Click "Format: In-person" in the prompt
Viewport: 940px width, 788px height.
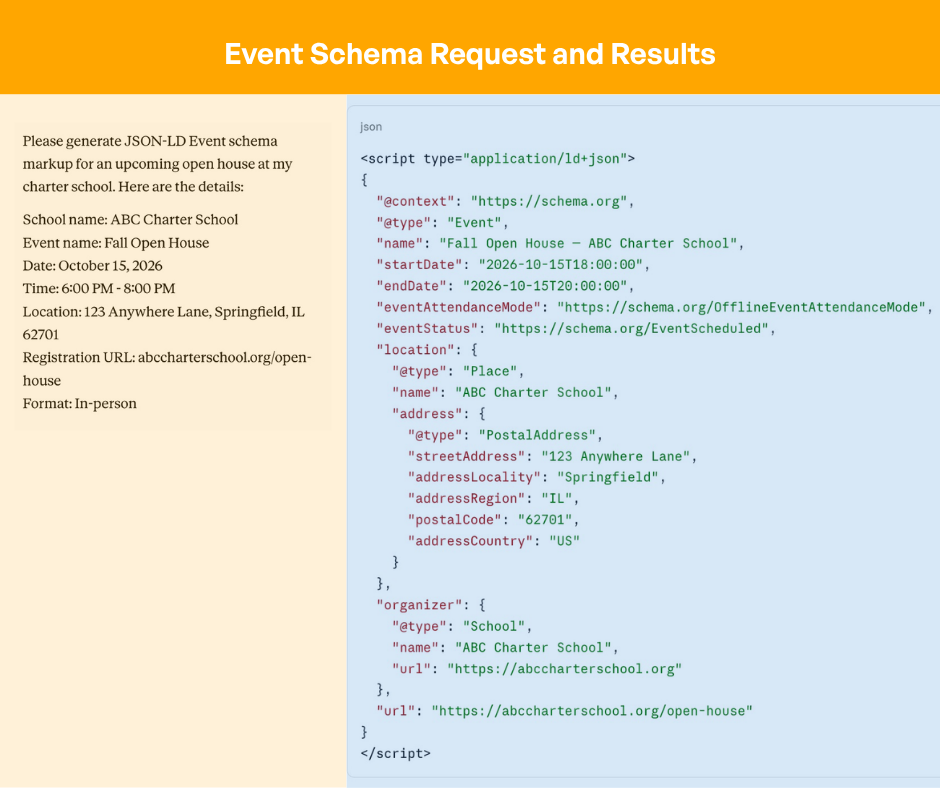80,404
